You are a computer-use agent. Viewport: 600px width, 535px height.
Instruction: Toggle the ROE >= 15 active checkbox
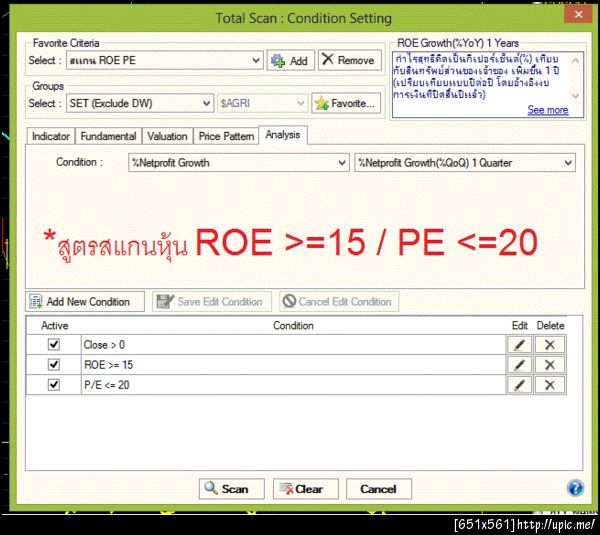[54, 364]
